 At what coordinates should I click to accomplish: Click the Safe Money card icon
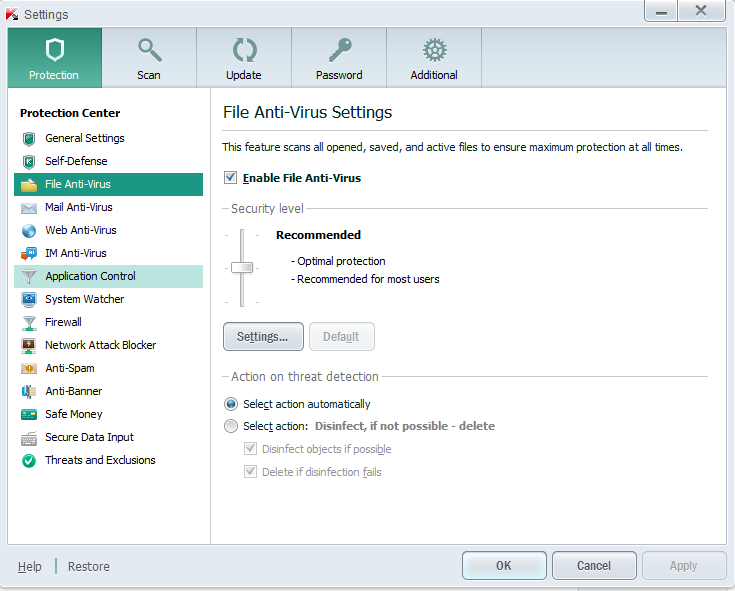tap(29, 414)
